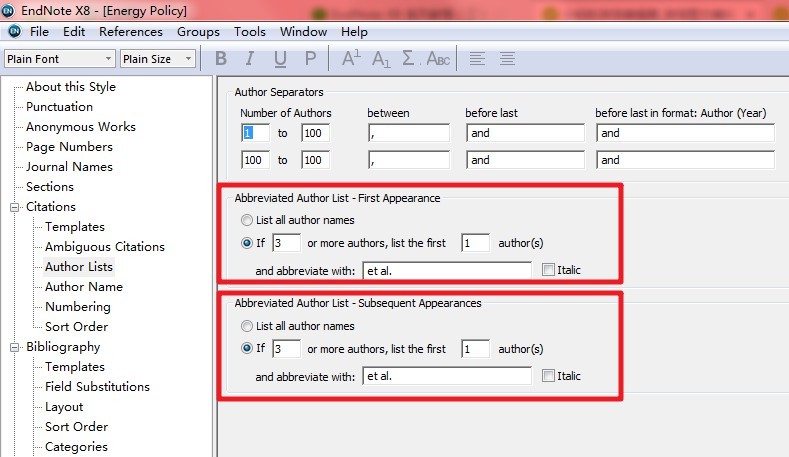Click Subsequent Appearances author threshold field
The width and height of the screenshot is (789, 457).
[x=286, y=349]
